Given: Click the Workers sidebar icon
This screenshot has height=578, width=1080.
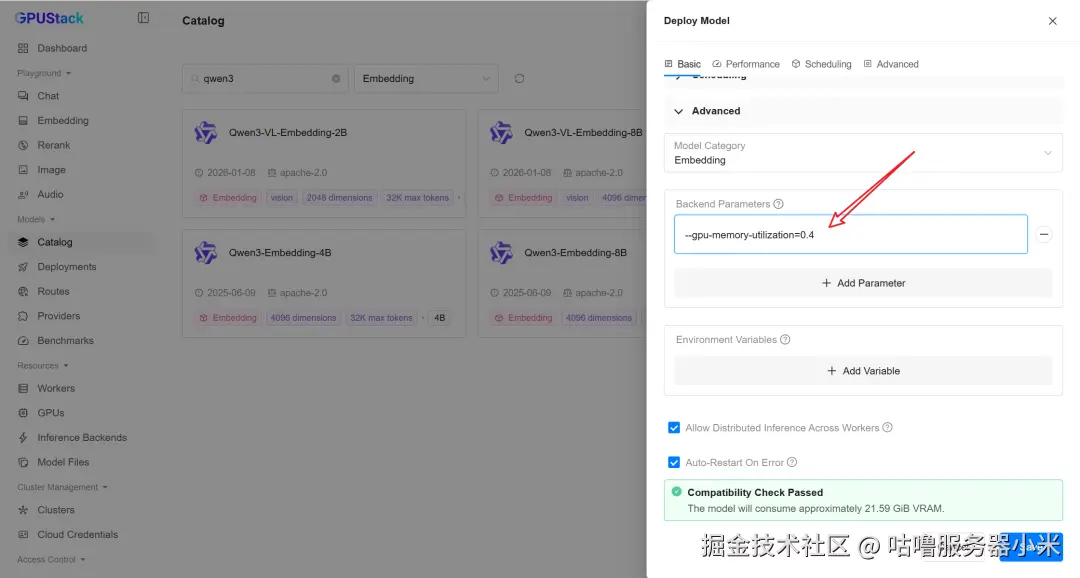Looking at the screenshot, I should pos(23,389).
